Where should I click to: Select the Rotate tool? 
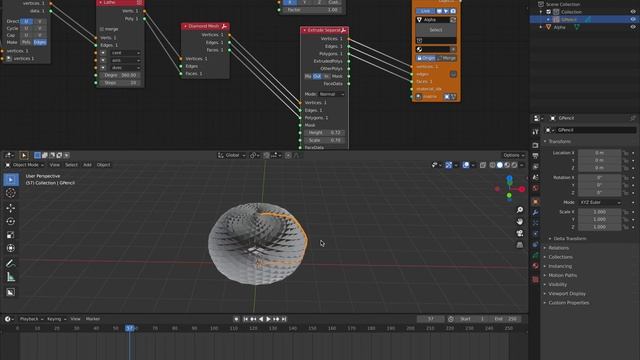point(11,221)
